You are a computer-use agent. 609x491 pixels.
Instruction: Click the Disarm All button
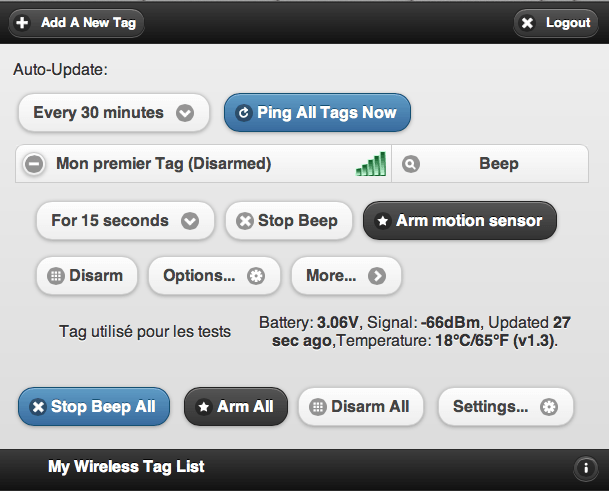[x=361, y=407]
